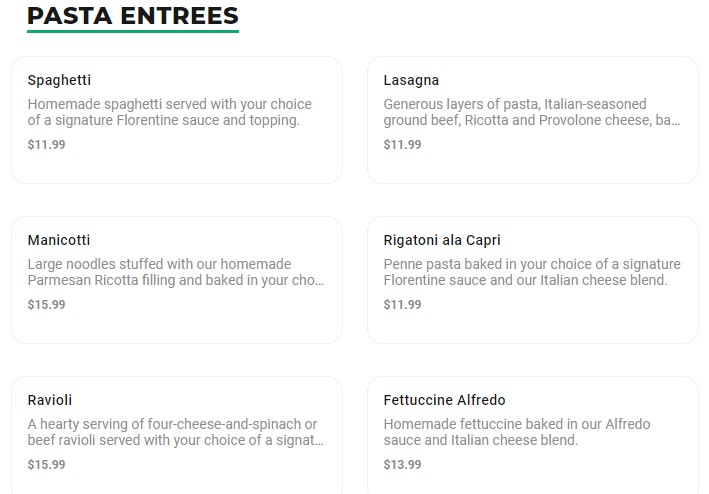Screen dimensions: 709x494
Task: Click the $11.99 price under Lasagna
Action: point(402,144)
